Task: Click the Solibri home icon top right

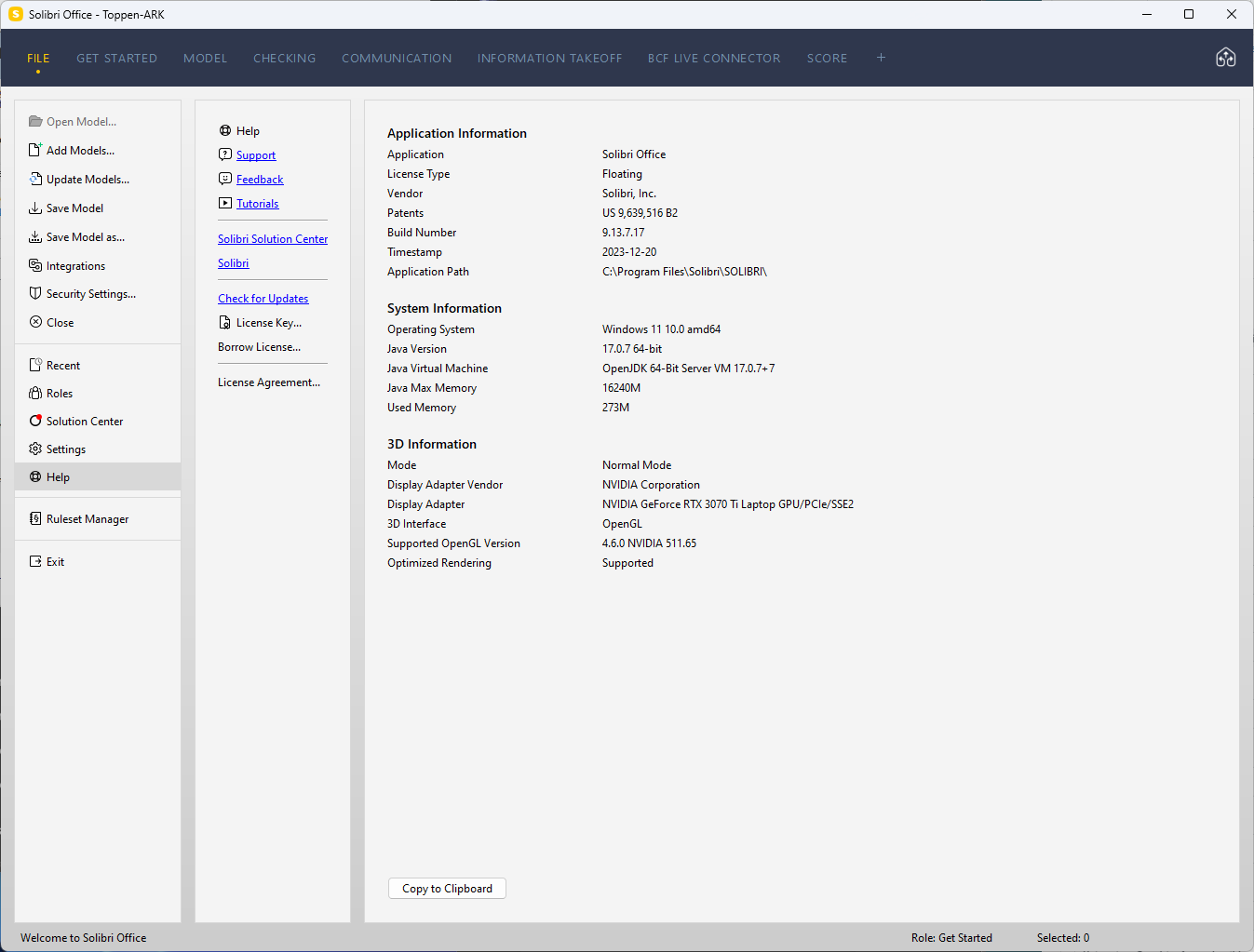Action: pos(1225,58)
